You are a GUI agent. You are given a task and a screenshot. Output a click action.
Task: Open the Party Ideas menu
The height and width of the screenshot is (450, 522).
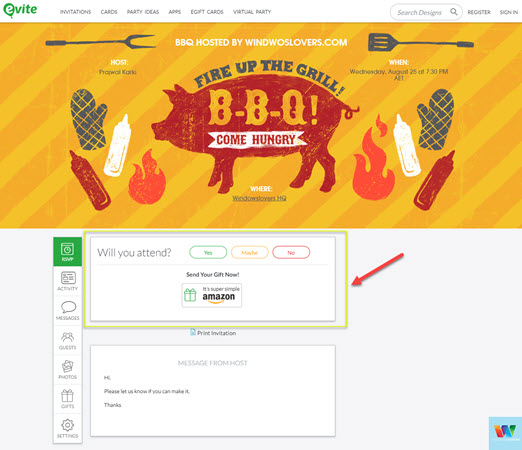pyautogui.click(x=143, y=12)
